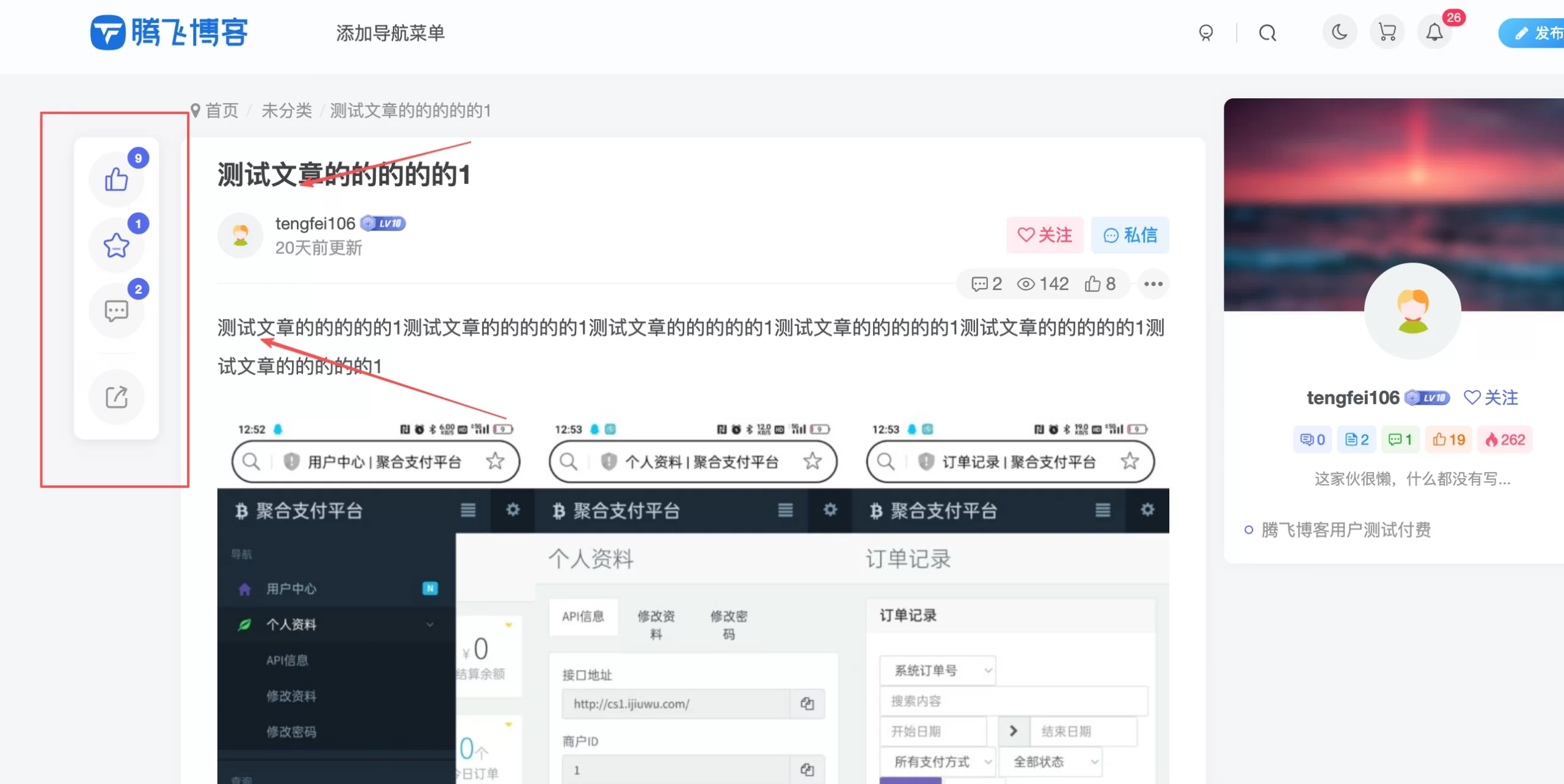Open site search with the magnifier icon
This screenshot has height=784, width=1564.
coord(1267,32)
